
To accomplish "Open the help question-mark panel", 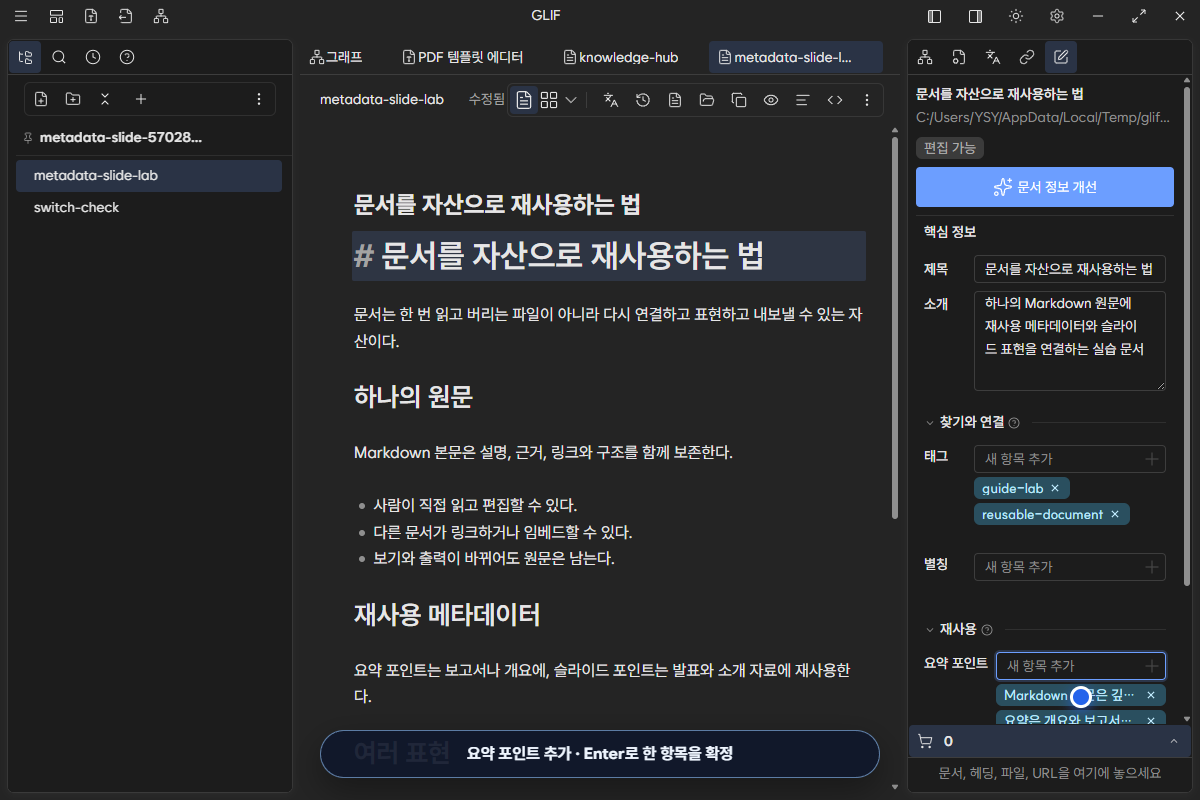I will pos(127,57).
